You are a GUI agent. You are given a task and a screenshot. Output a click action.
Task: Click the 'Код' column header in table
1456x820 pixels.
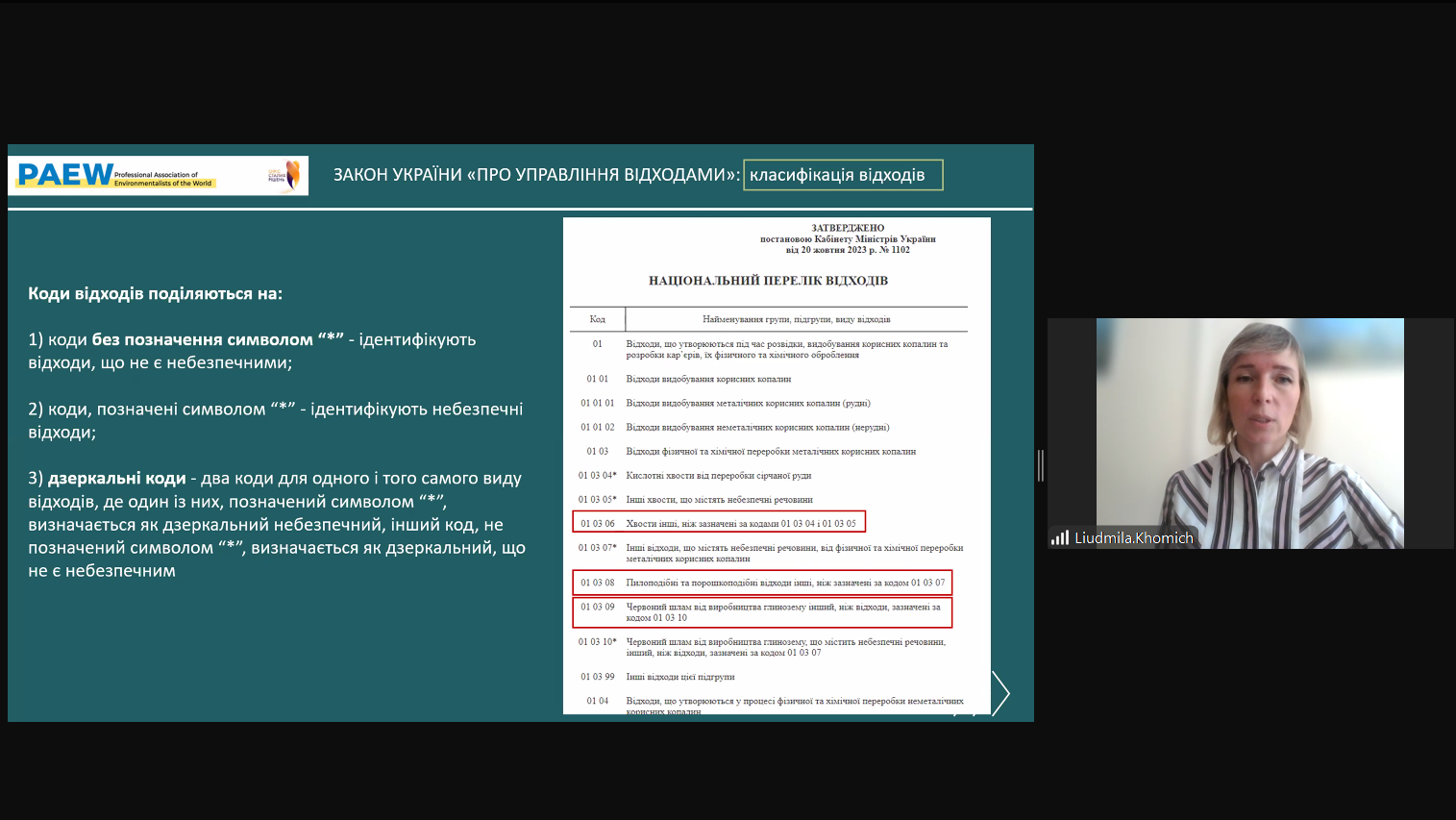pos(597,319)
